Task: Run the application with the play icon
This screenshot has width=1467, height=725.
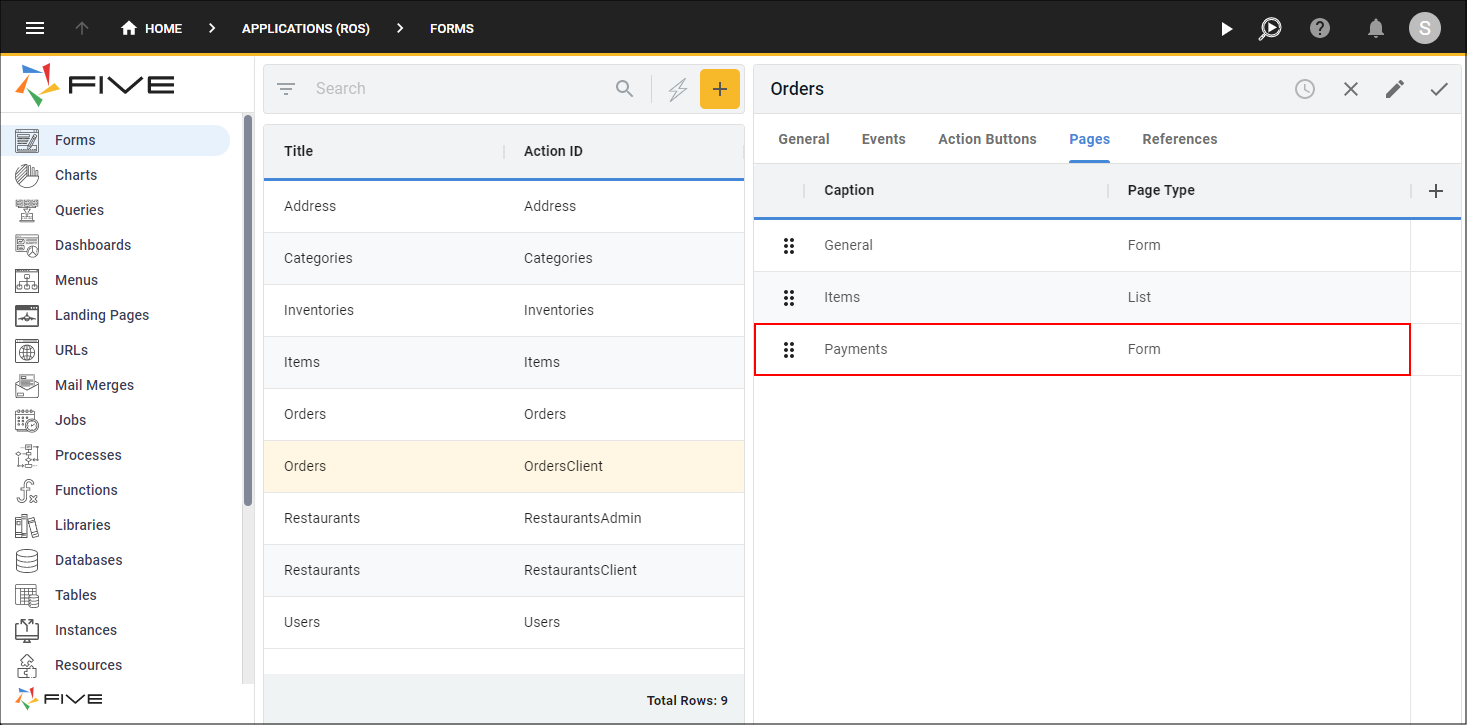Action: pyautogui.click(x=1227, y=29)
